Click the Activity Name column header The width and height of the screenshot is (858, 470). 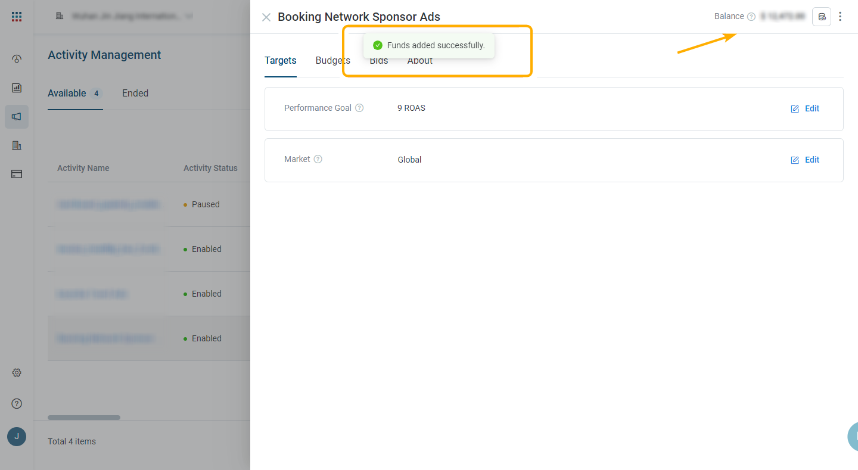tap(83, 168)
